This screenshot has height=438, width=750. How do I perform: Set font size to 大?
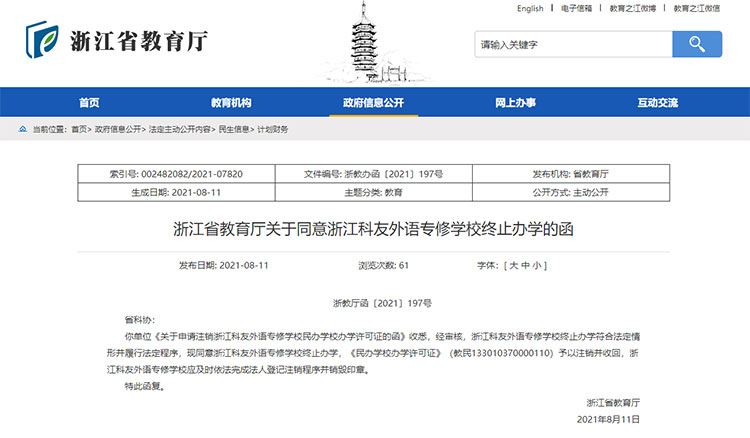coord(514,265)
